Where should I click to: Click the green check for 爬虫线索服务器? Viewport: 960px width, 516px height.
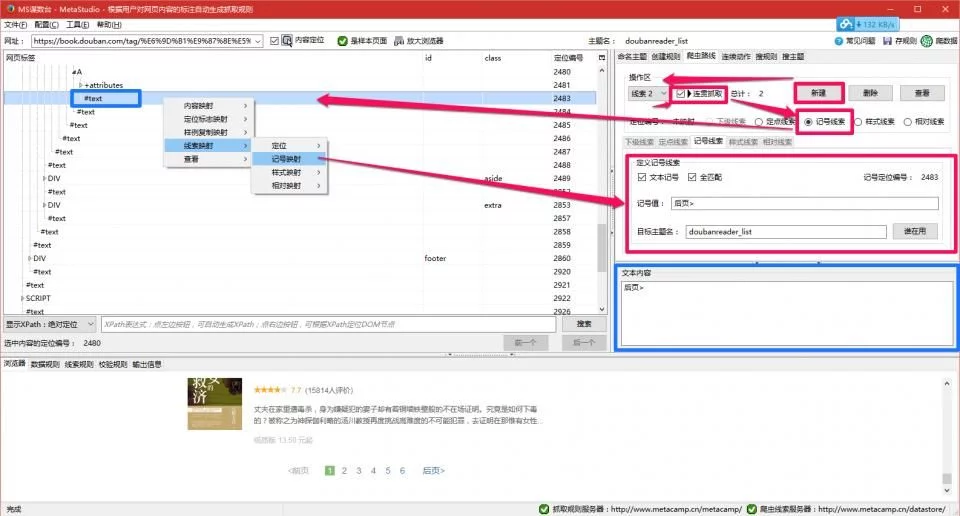click(751, 509)
